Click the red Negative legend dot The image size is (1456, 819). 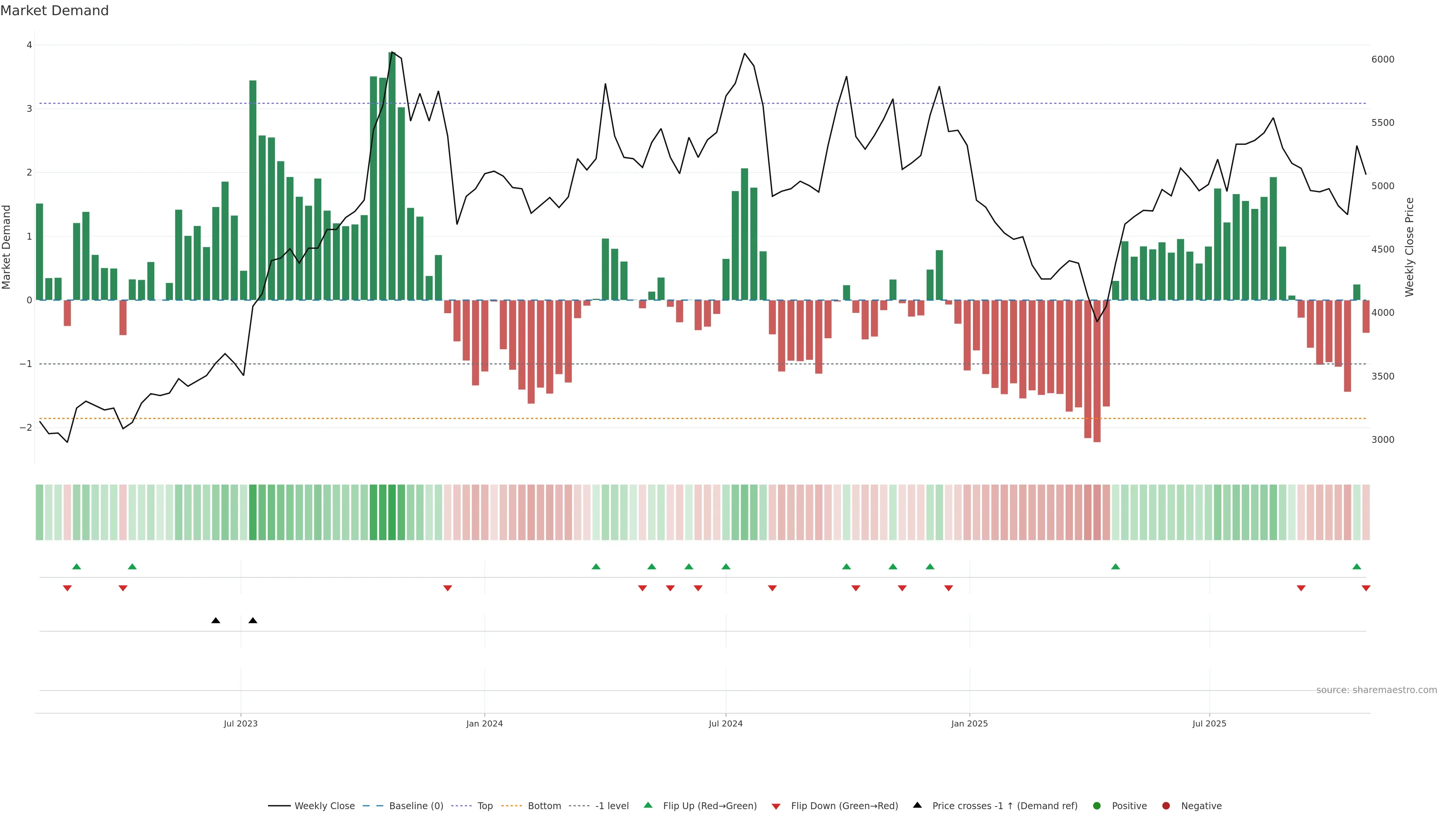pos(1166,806)
